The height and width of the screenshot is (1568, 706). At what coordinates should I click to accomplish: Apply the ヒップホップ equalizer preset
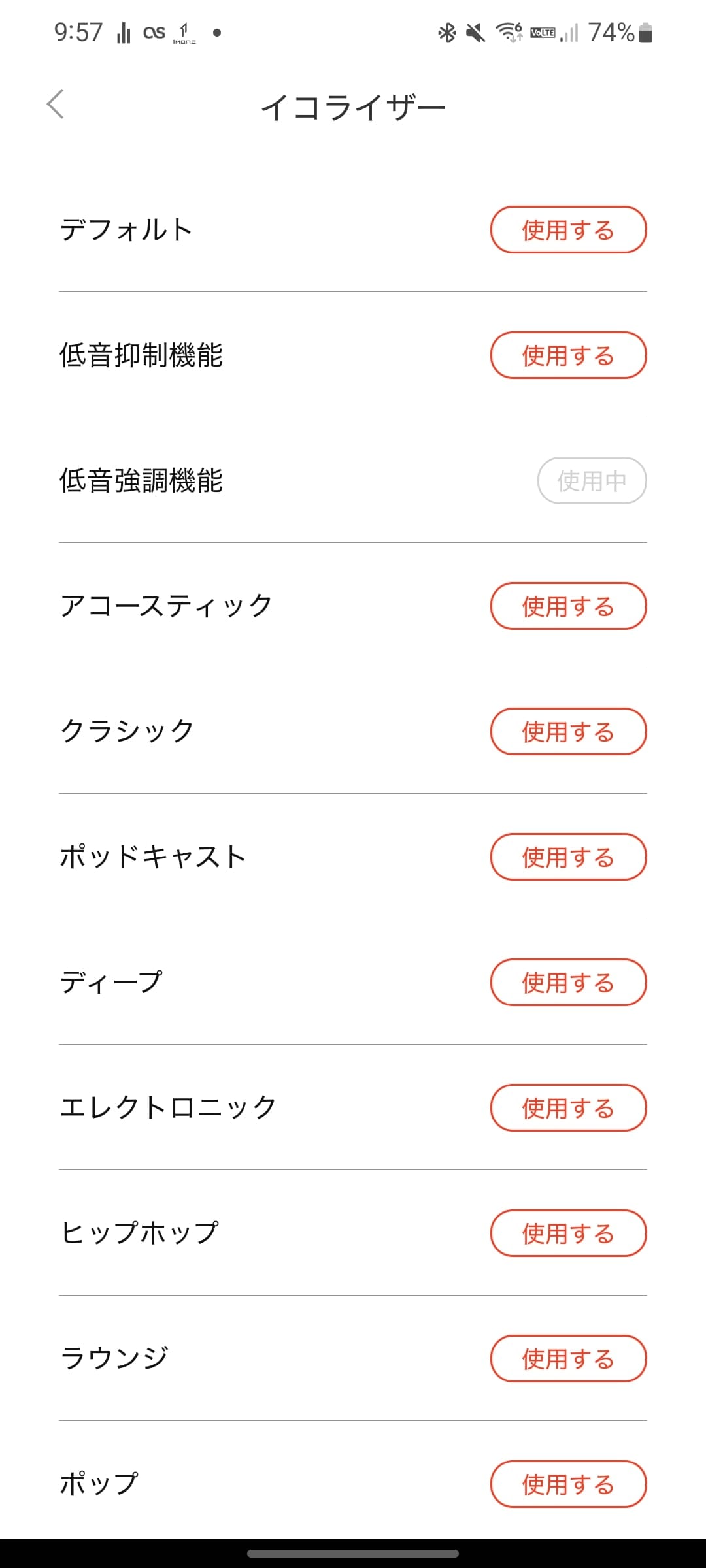click(x=568, y=1233)
